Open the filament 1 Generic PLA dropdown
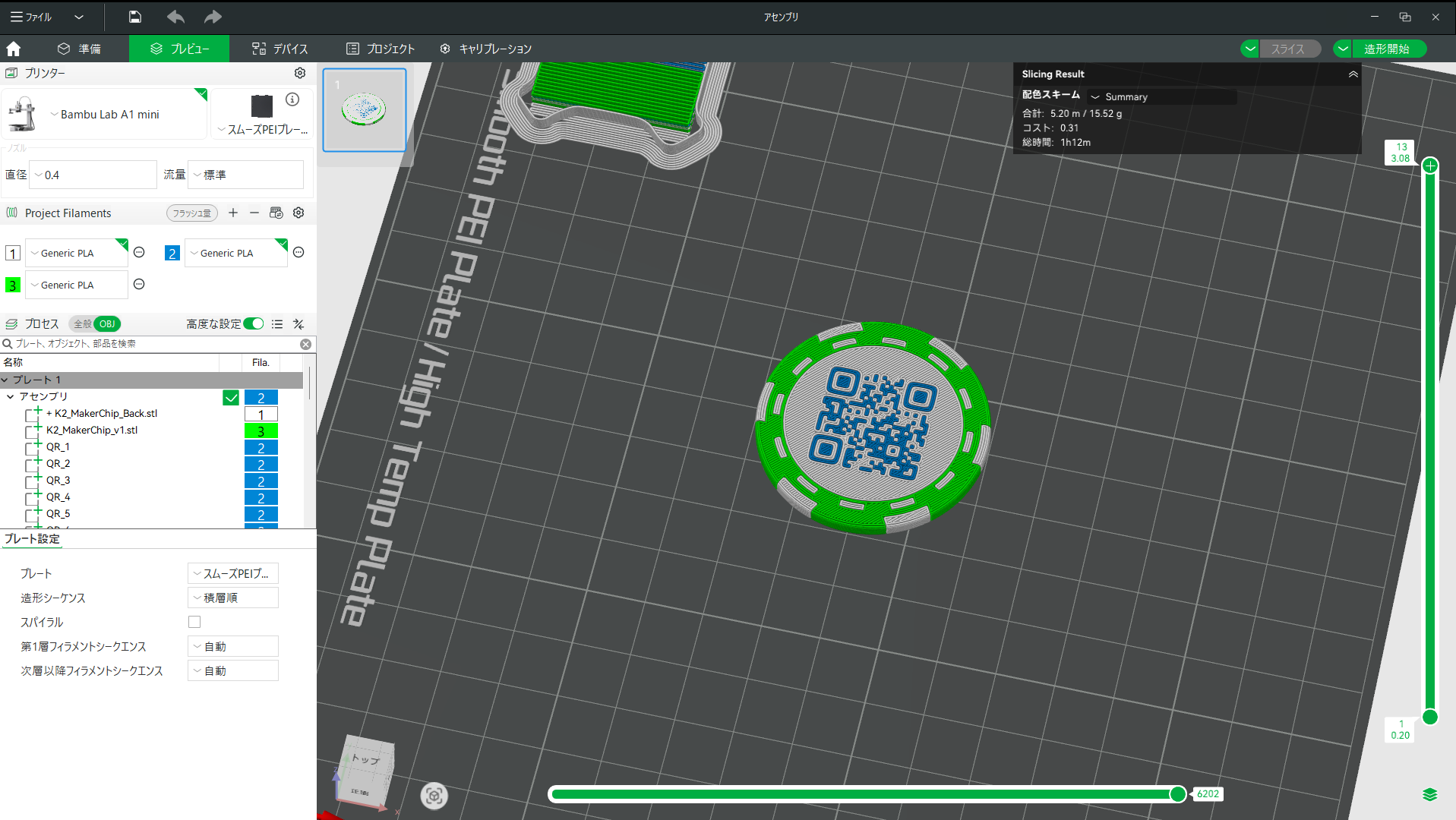The width and height of the screenshot is (1456, 820). tap(77, 253)
